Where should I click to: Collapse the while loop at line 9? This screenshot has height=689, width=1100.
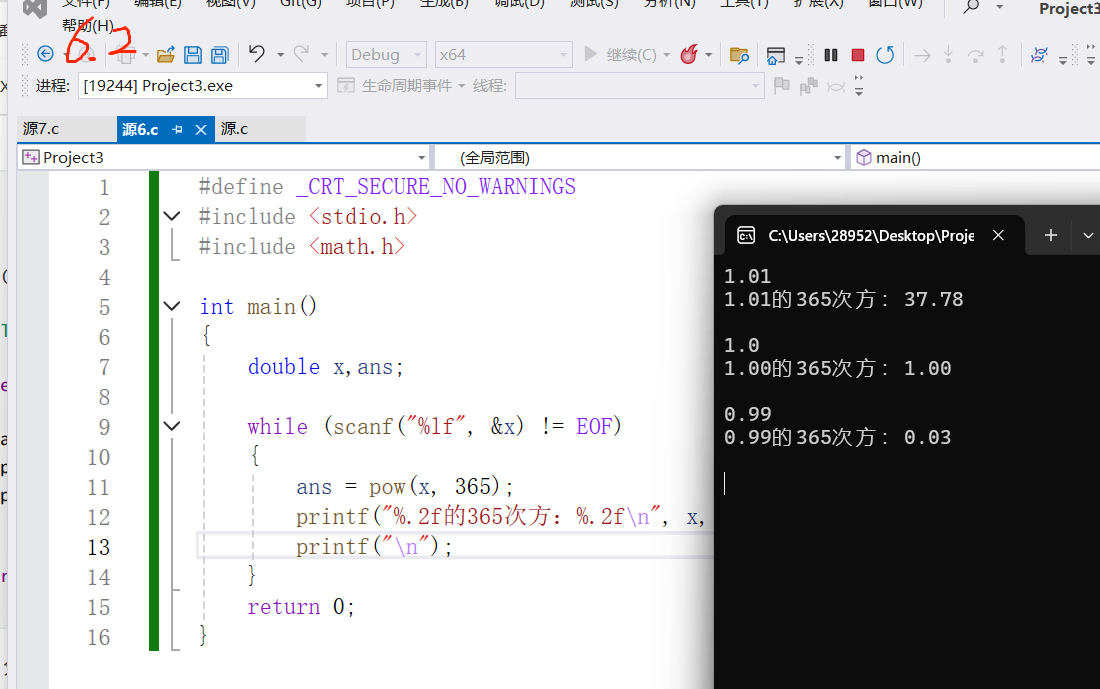click(172, 426)
